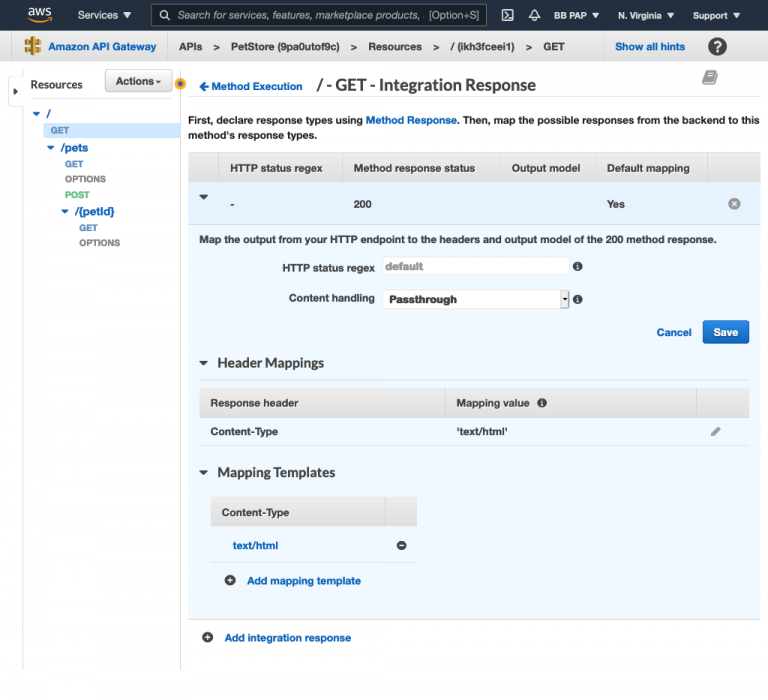This screenshot has height=700, width=768.
Task: Collapse the /pets resource node
Action: tap(50, 147)
